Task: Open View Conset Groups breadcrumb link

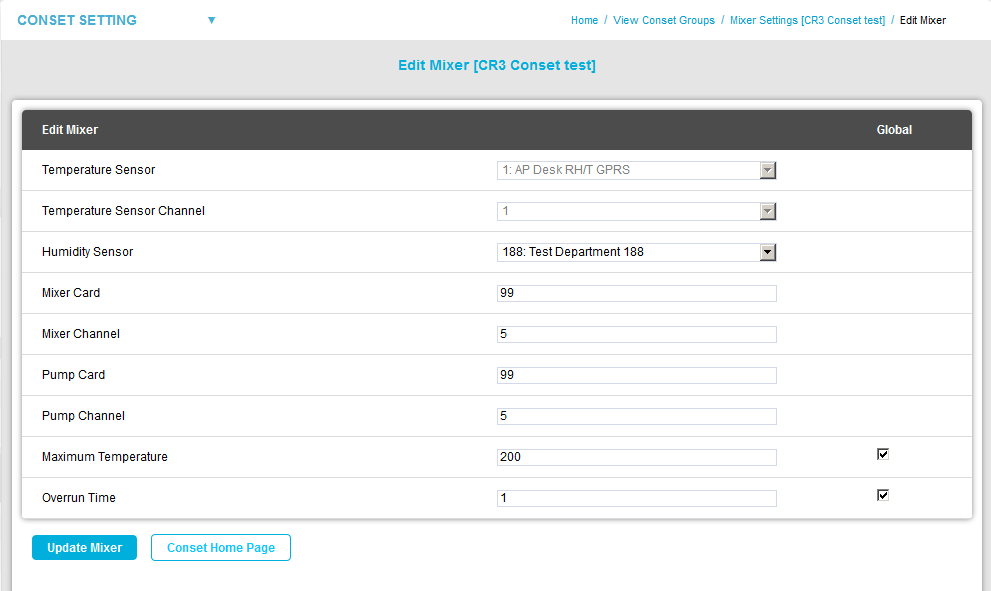Action: tap(664, 20)
